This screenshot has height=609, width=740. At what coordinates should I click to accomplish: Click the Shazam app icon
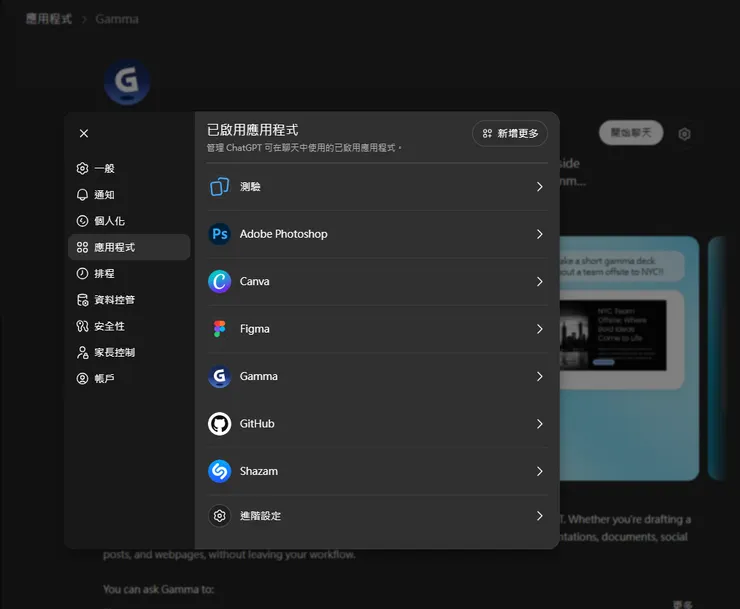[x=219, y=471]
